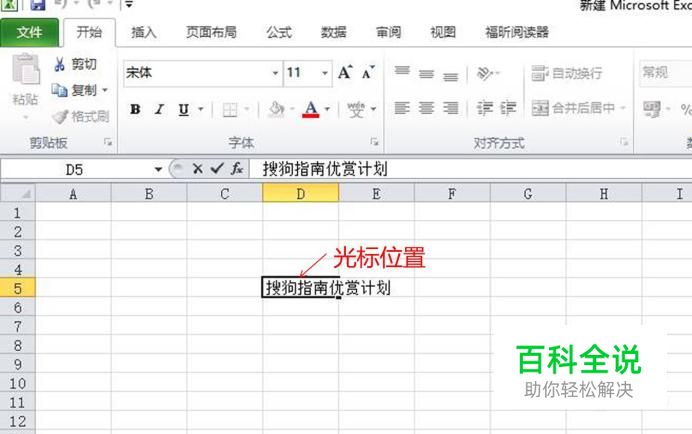Click the text orientation button
The width and height of the screenshot is (692, 434).
(x=487, y=73)
